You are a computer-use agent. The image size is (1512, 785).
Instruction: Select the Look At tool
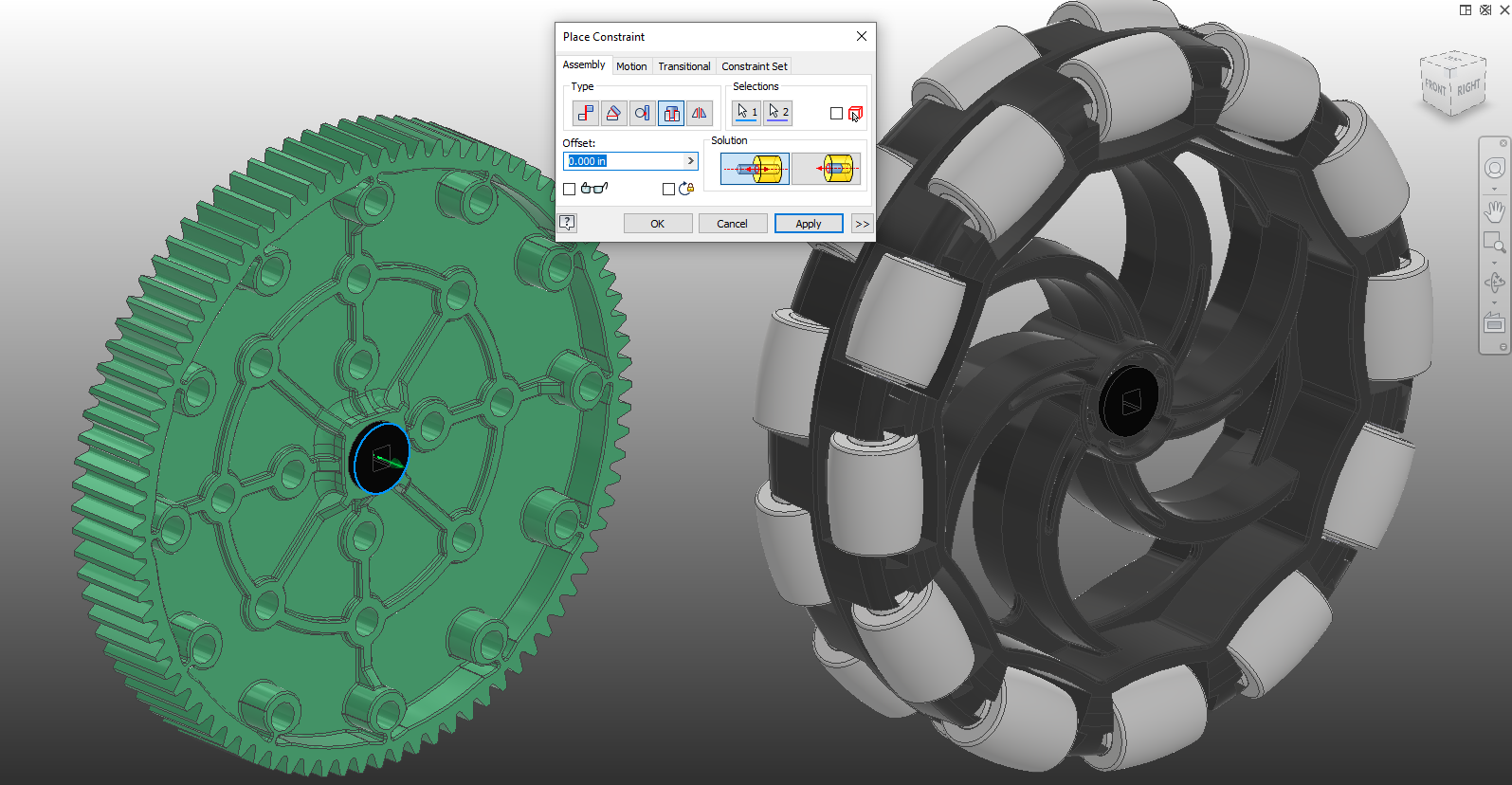[1494, 322]
